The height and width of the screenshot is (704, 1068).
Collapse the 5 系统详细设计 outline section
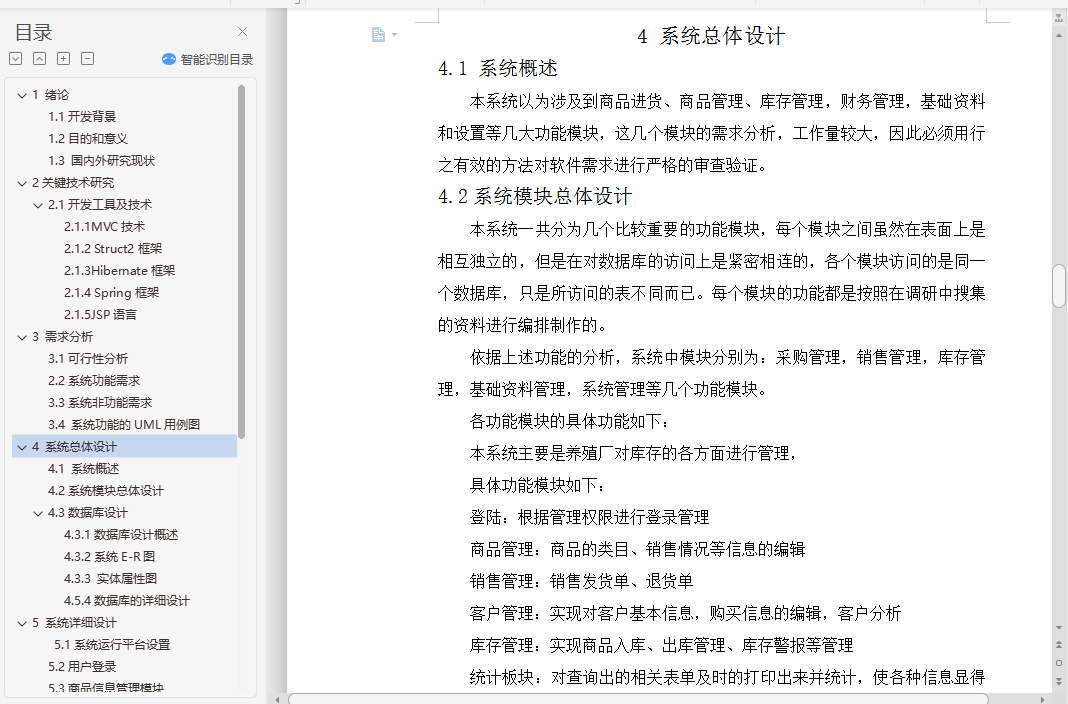coord(22,623)
